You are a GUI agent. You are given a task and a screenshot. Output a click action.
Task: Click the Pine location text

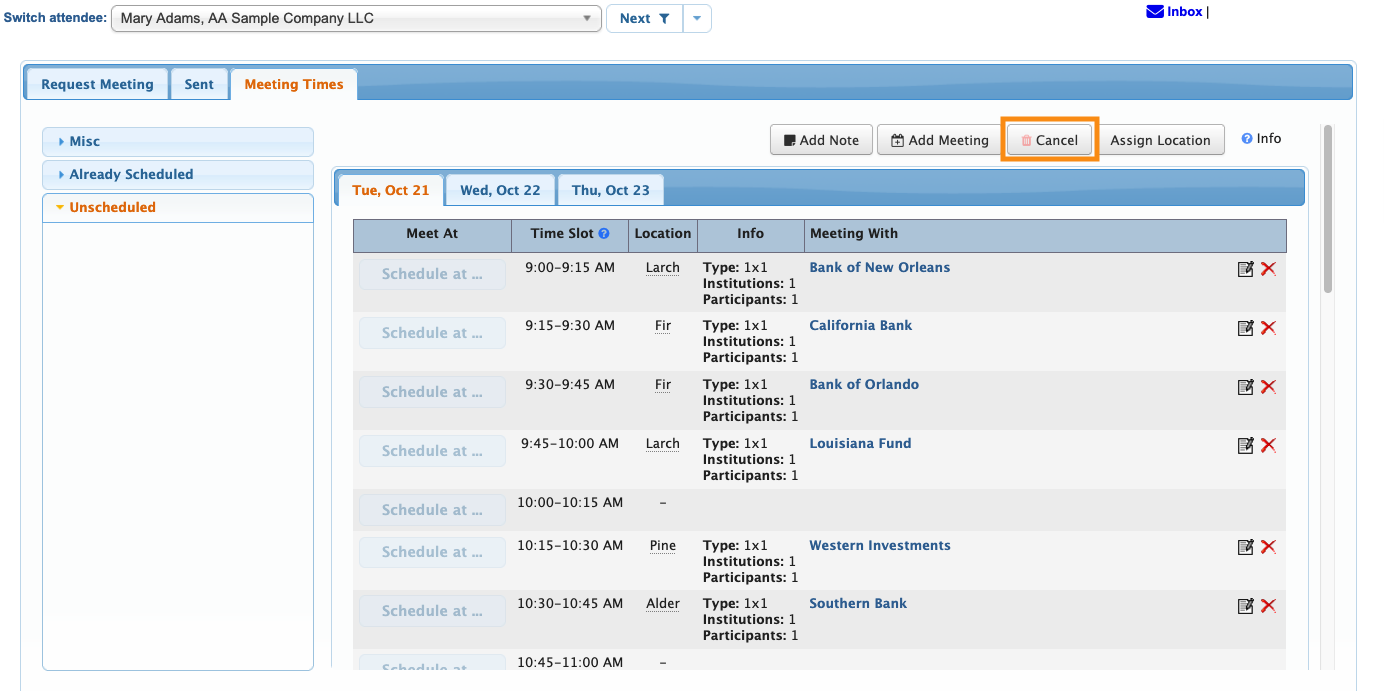[x=662, y=546]
